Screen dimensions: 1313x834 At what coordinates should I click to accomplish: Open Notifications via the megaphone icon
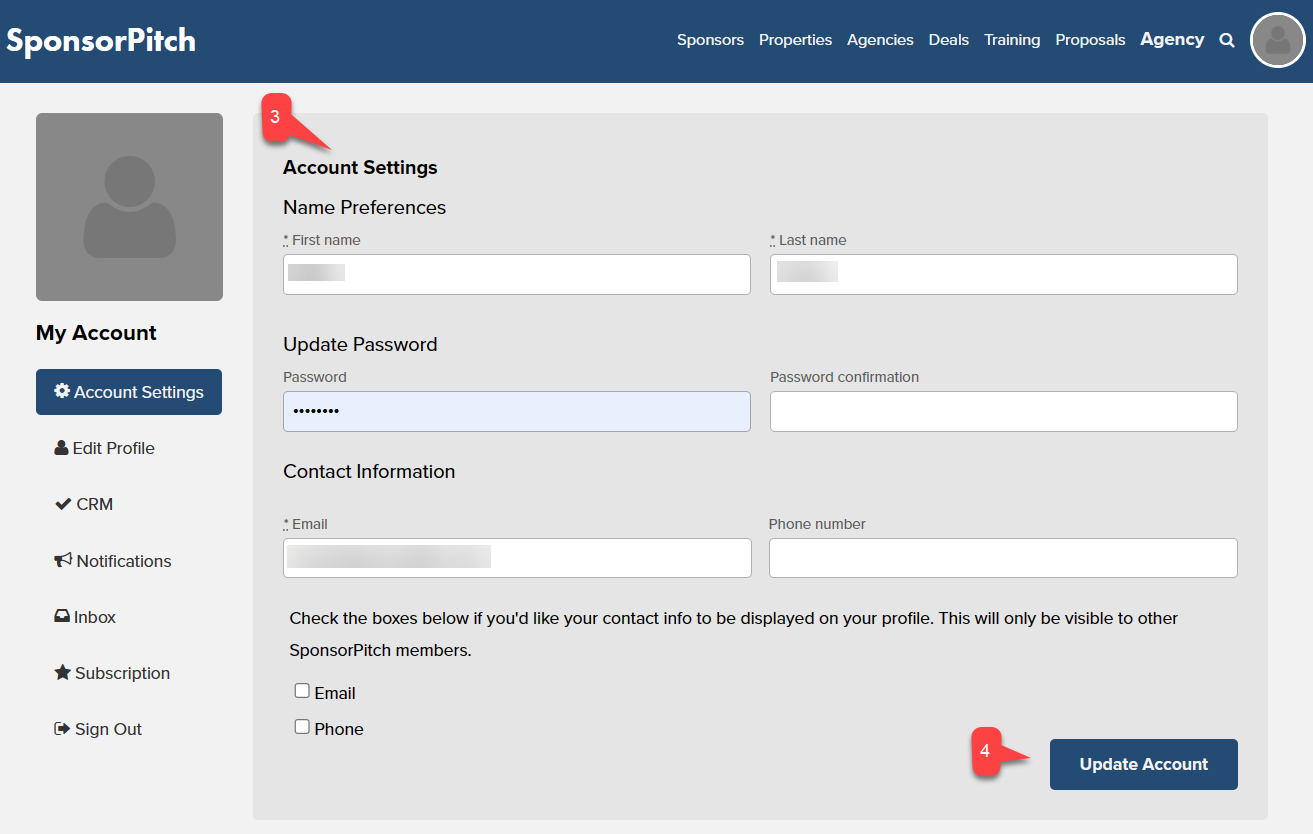point(112,560)
